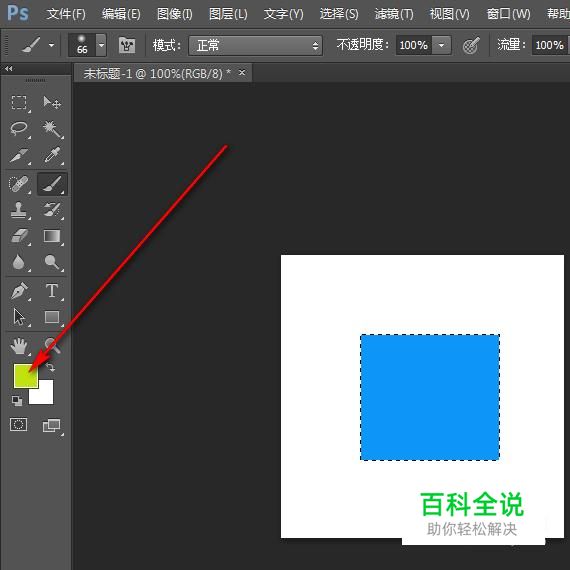Reset default foreground and background colors
This screenshot has width=570, height=570.
(x=17, y=401)
